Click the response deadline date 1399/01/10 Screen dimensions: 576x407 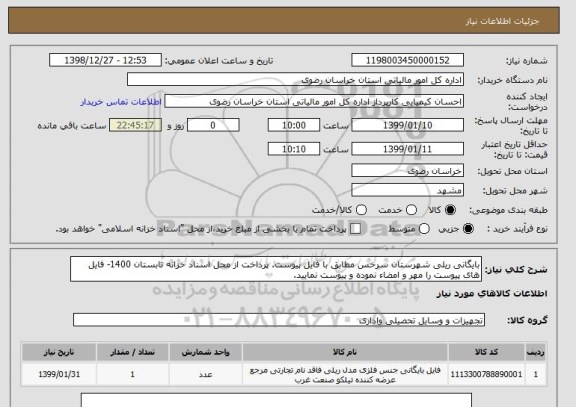point(407,125)
